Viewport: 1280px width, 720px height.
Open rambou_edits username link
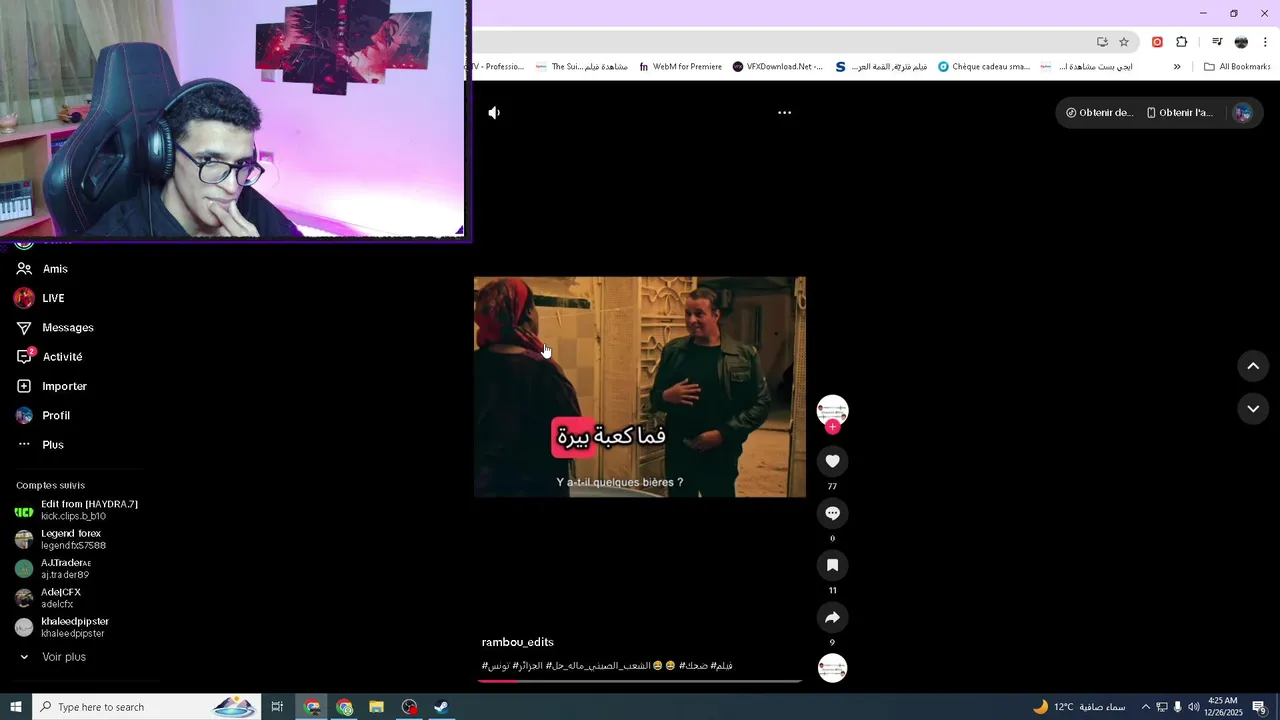(x=517, y=642)
